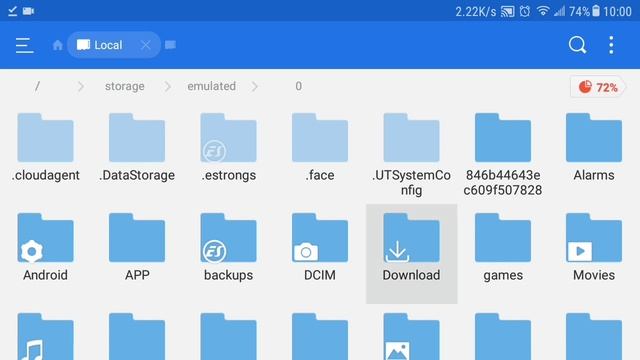Open the pictures folder with image icon

click(x=411, y=336)
